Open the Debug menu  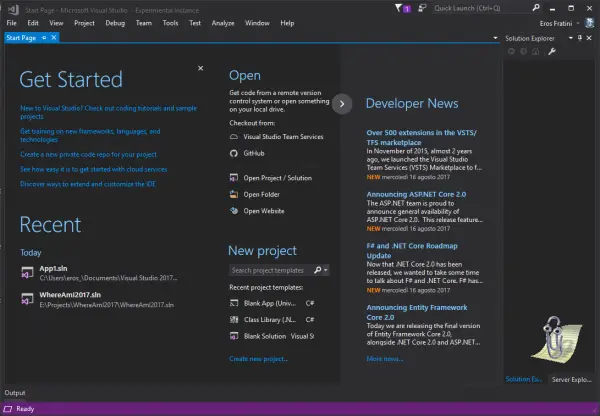tap(115, 23)
